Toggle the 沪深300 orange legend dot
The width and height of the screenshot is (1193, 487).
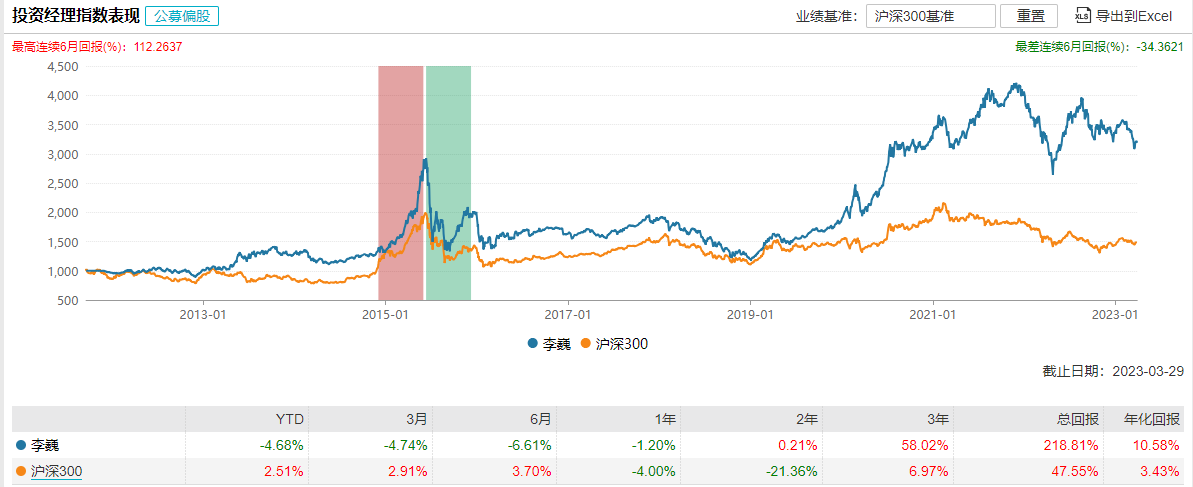[585, 343]
